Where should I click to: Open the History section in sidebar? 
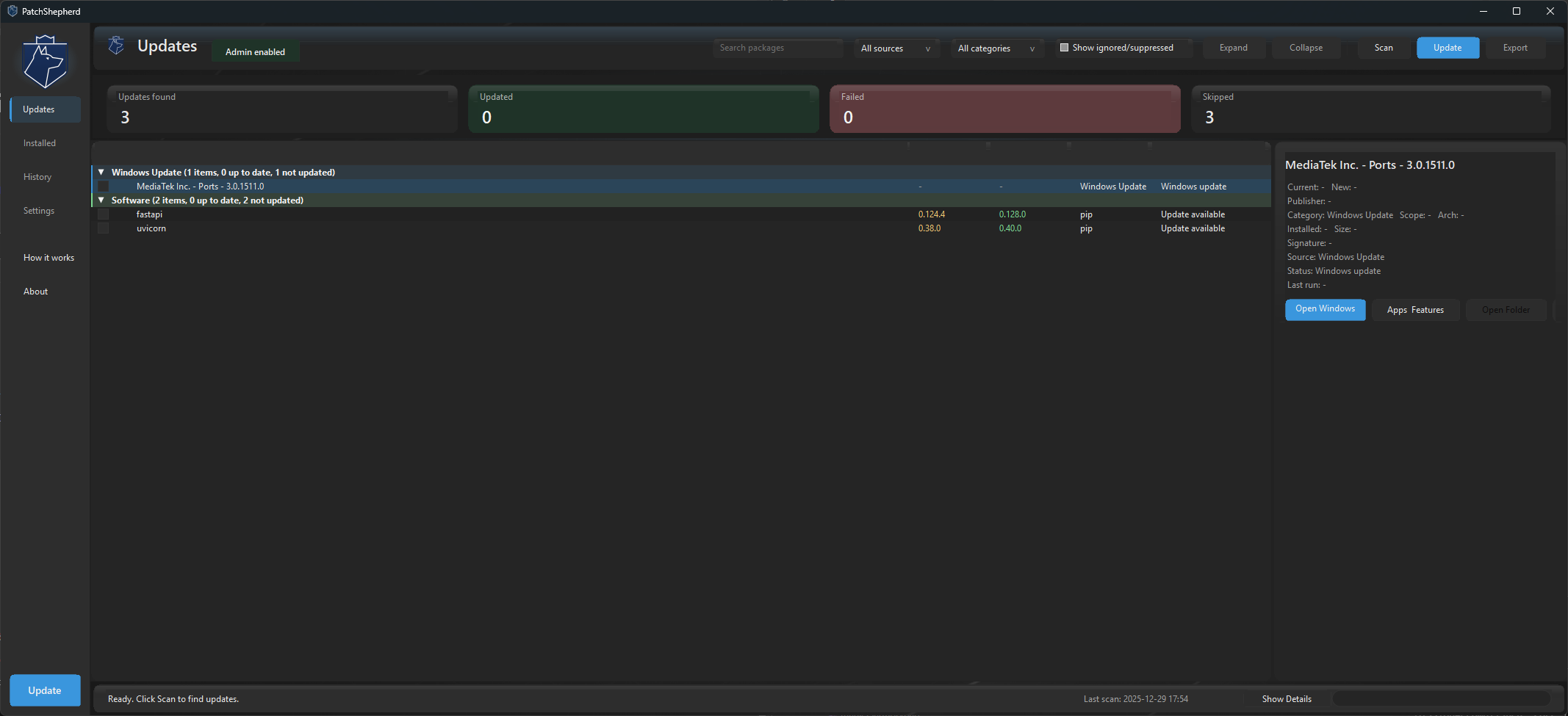tap(37, 176)
